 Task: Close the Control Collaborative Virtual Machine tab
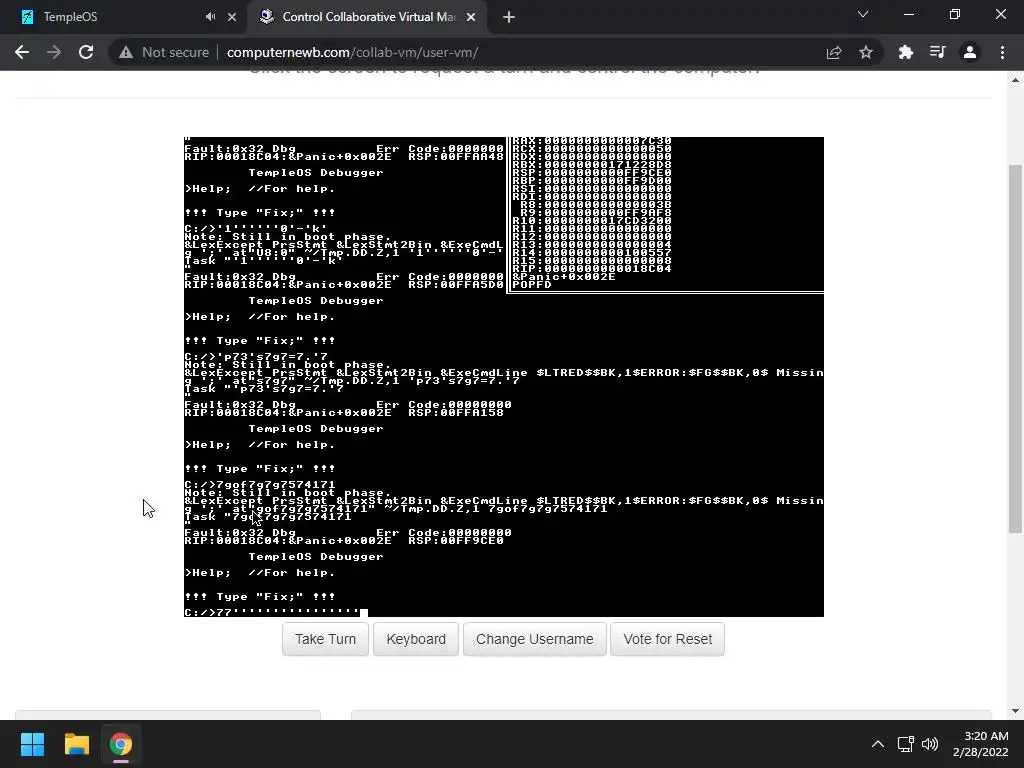(471, 17)
